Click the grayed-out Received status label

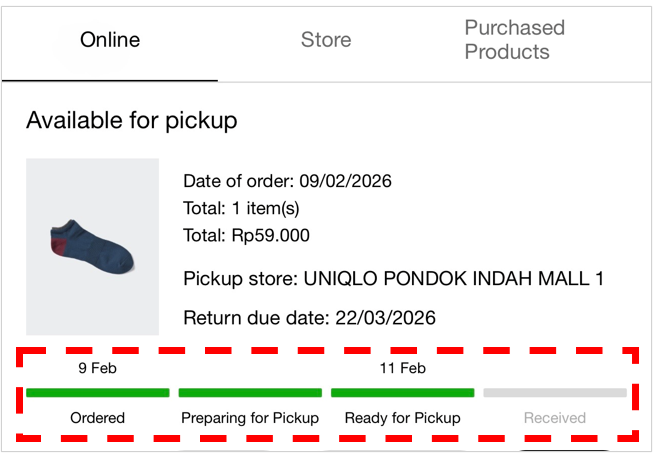point(555,417)
